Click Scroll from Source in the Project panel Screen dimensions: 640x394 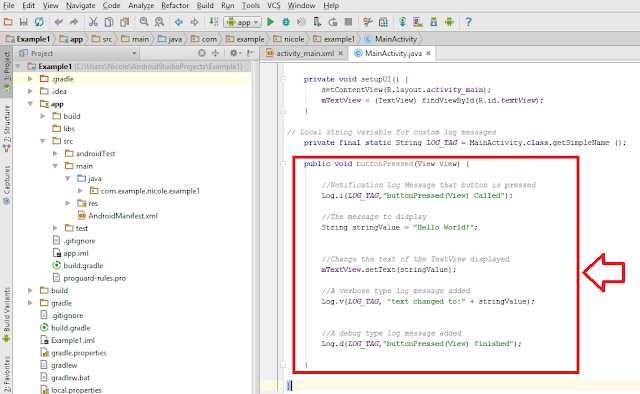[x=202, y=53]
